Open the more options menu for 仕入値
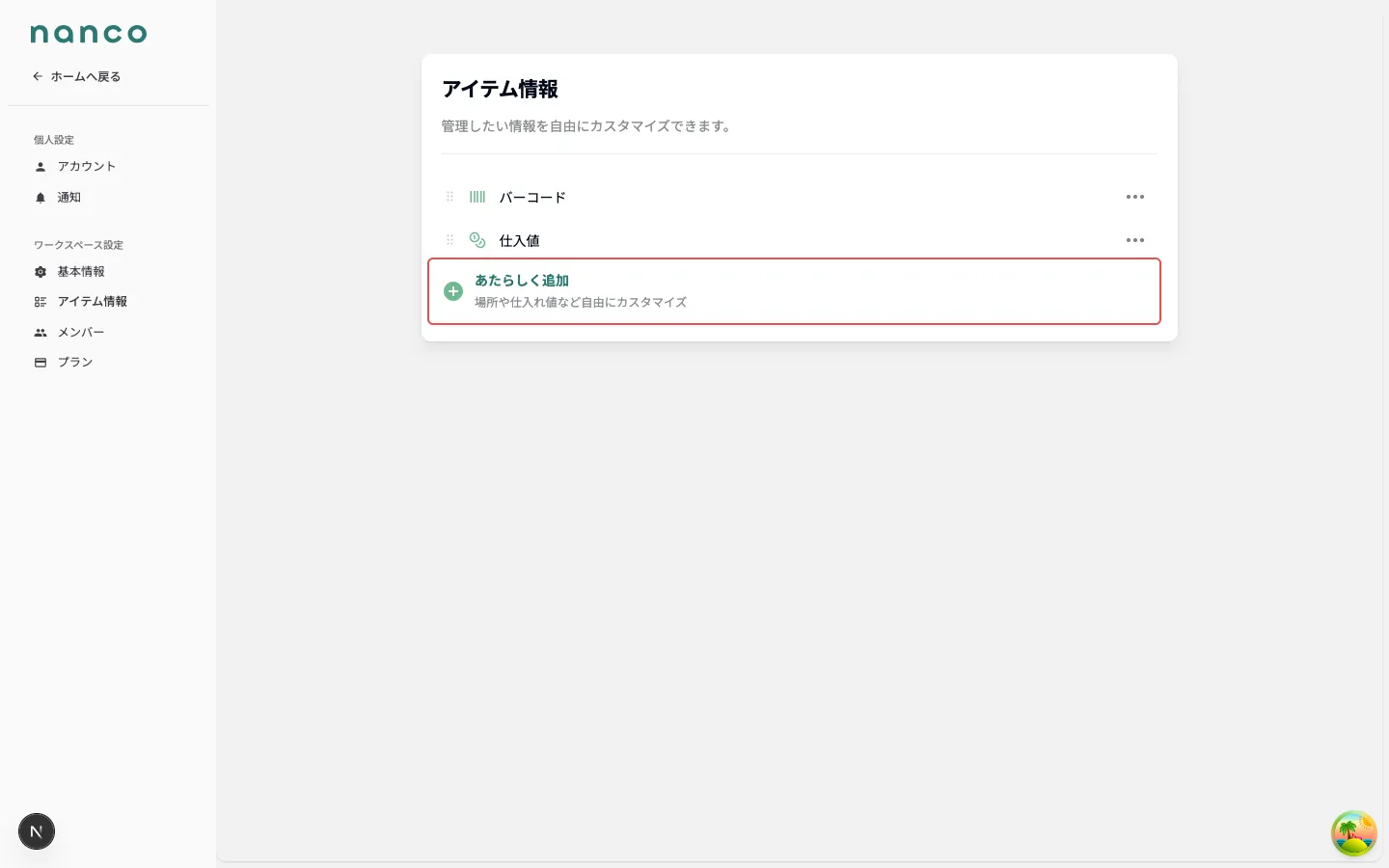This screenshot has width=1389, height=868. click(x=1135, y=240)
